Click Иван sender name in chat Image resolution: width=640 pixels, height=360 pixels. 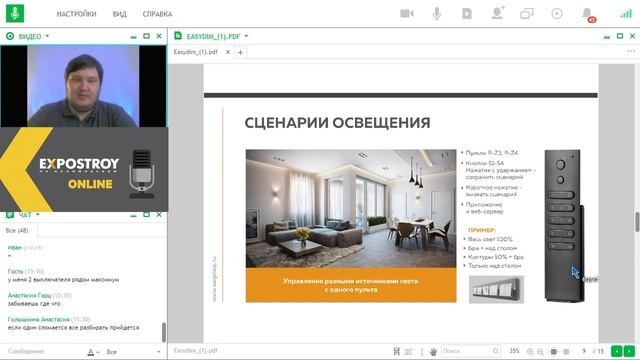pos(15,248)
